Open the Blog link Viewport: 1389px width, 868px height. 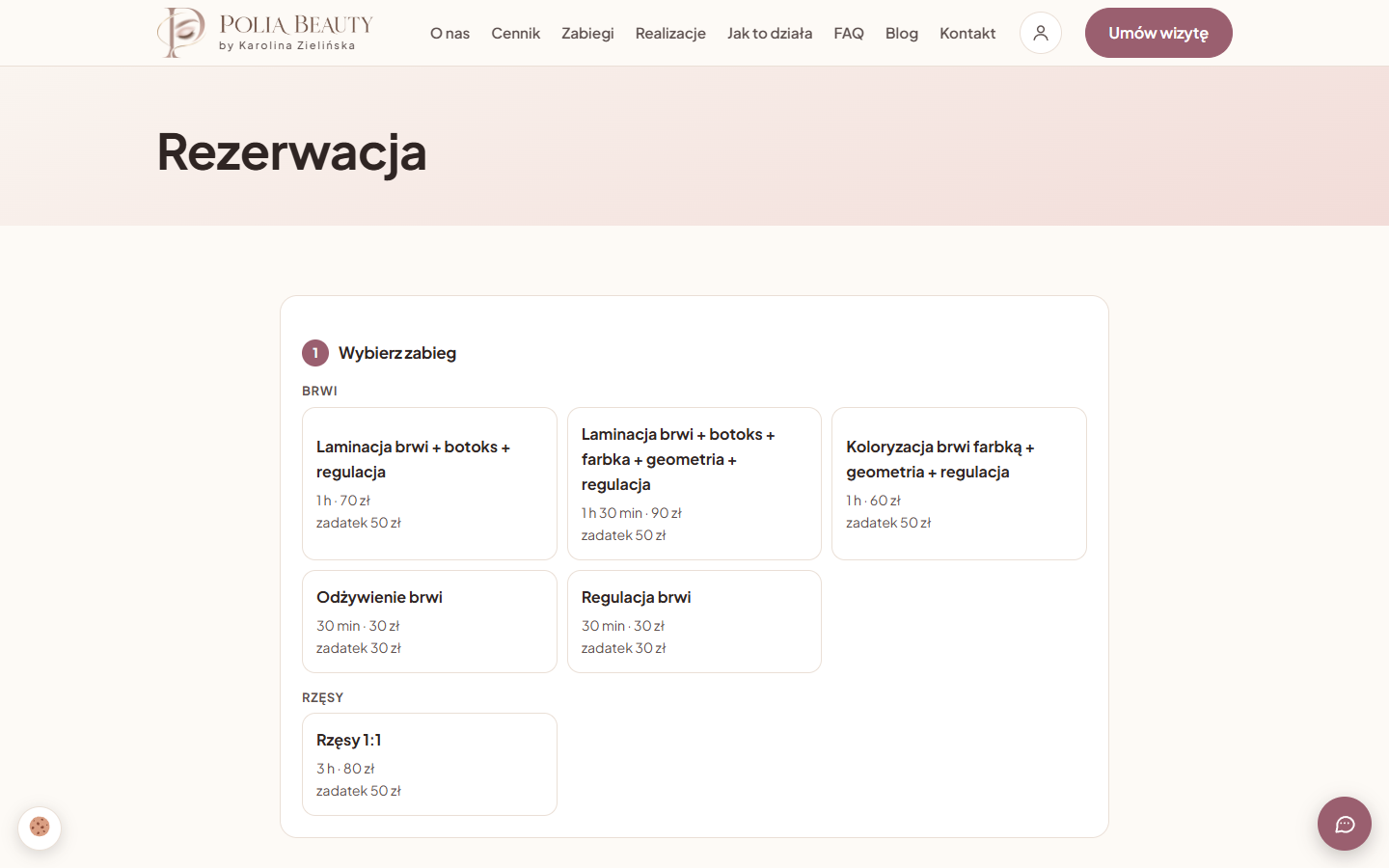902,33
